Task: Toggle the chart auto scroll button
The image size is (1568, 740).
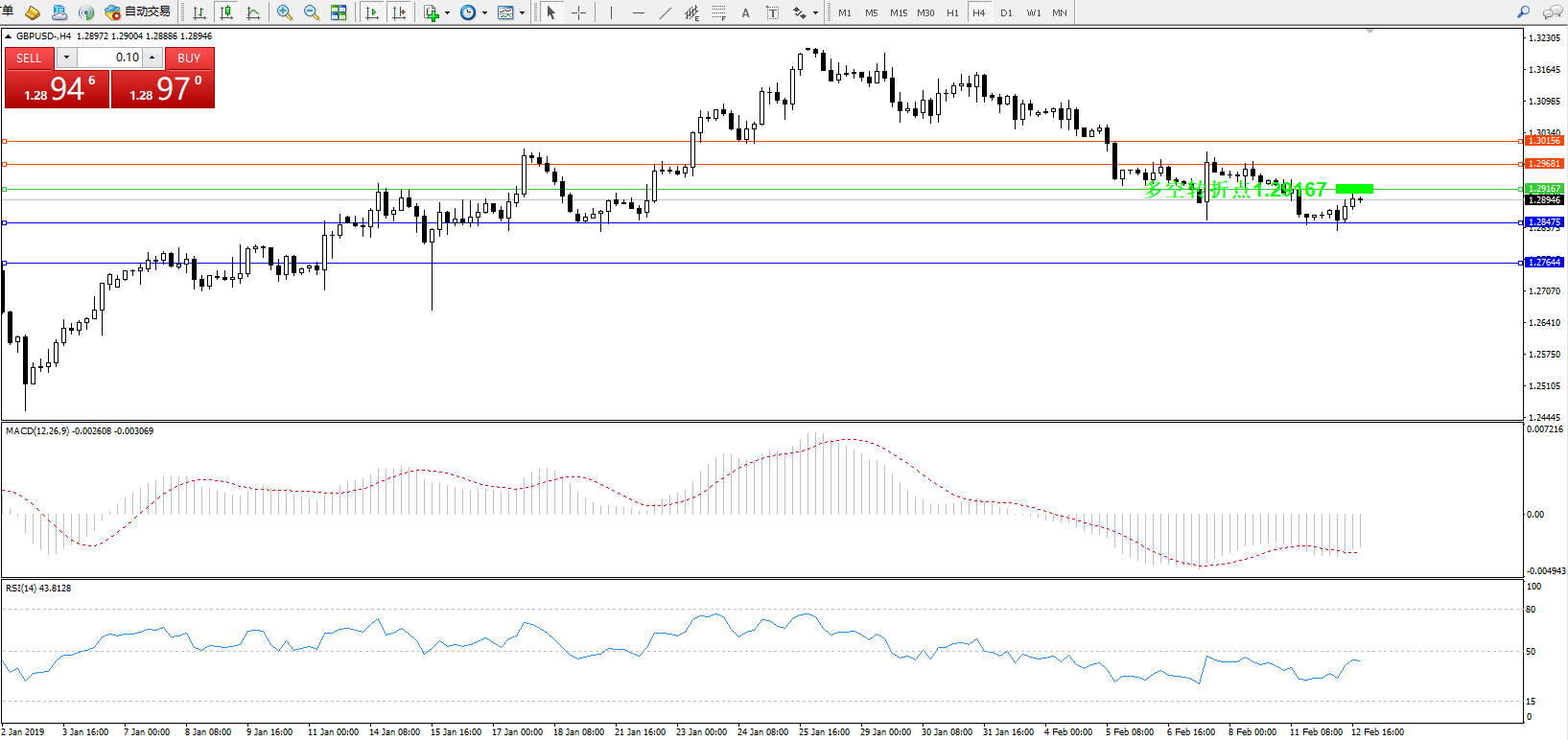Action: (372, 12)
